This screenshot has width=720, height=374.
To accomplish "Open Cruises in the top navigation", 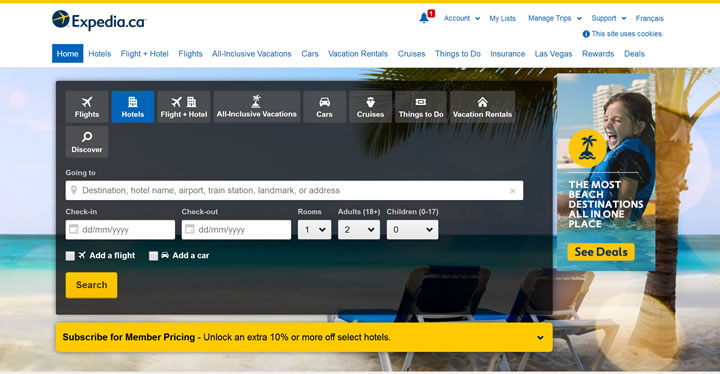I will [411, 54].
